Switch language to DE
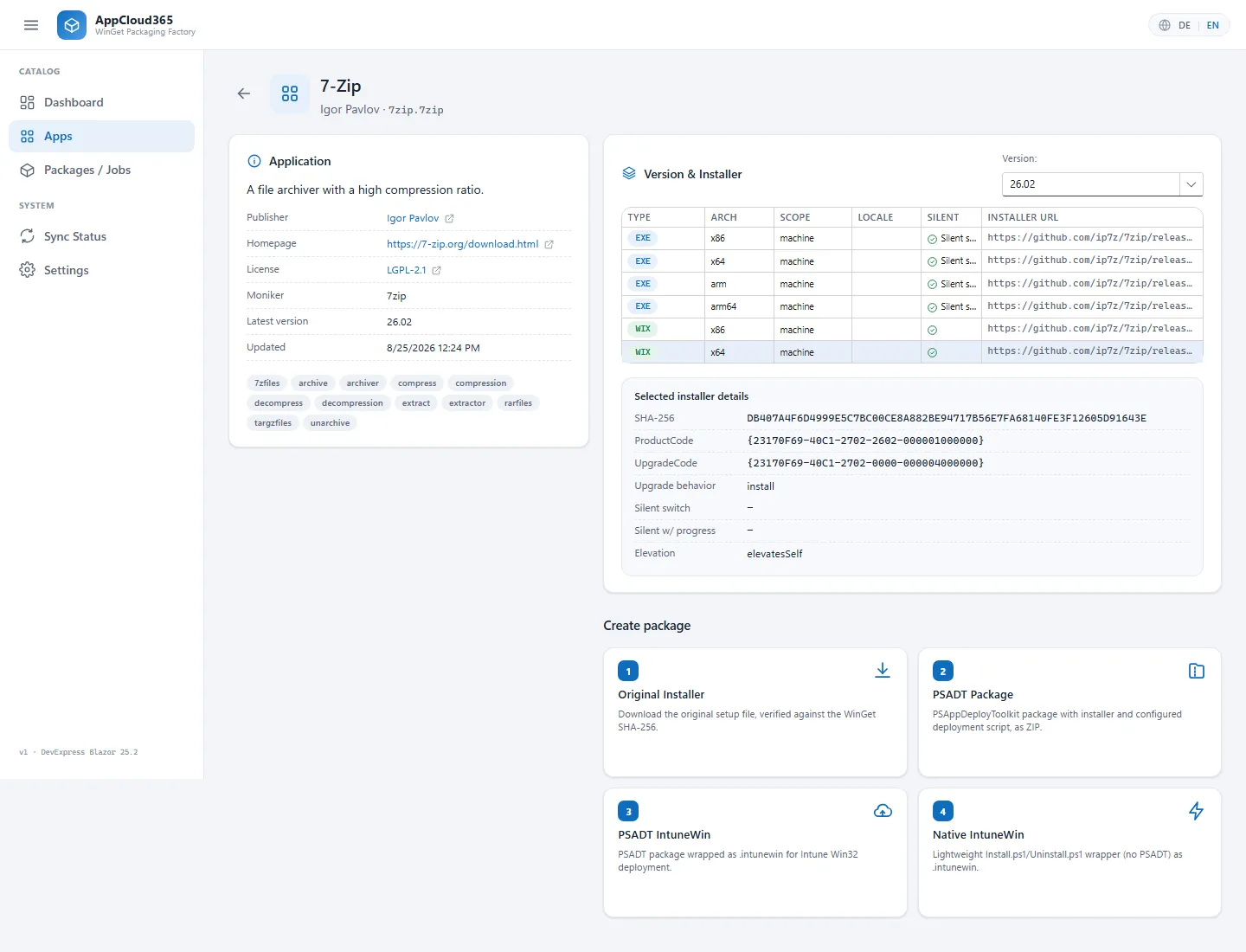 click(x=1185, y=25)
